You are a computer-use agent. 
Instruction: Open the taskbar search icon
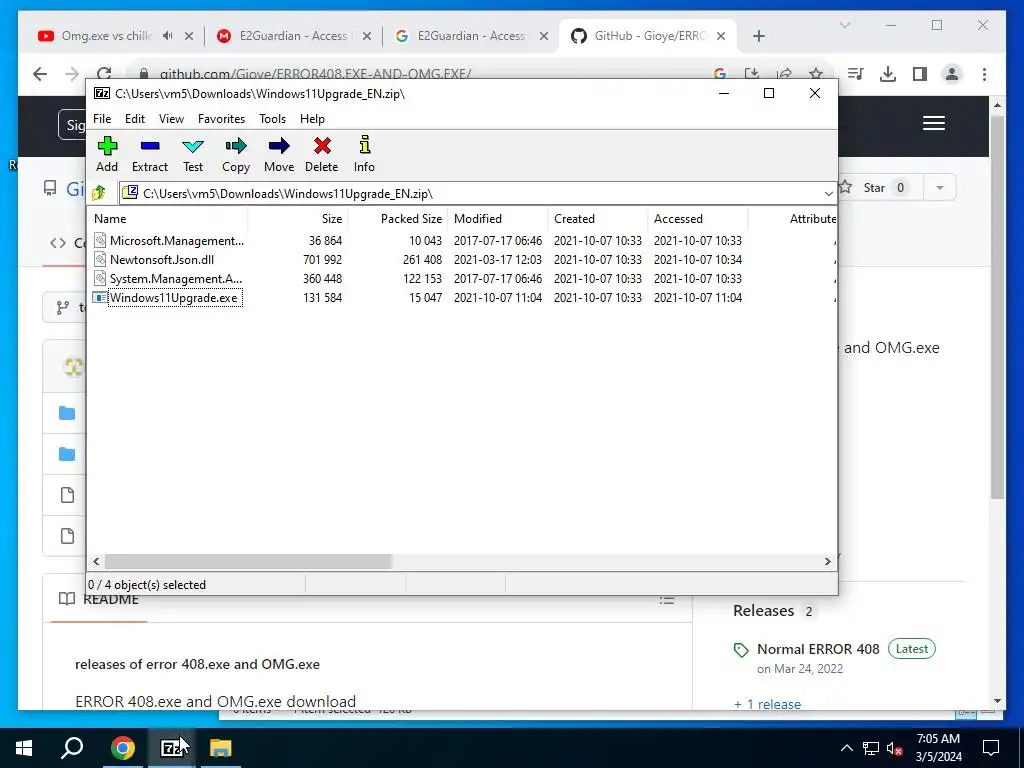coord(72,748)
